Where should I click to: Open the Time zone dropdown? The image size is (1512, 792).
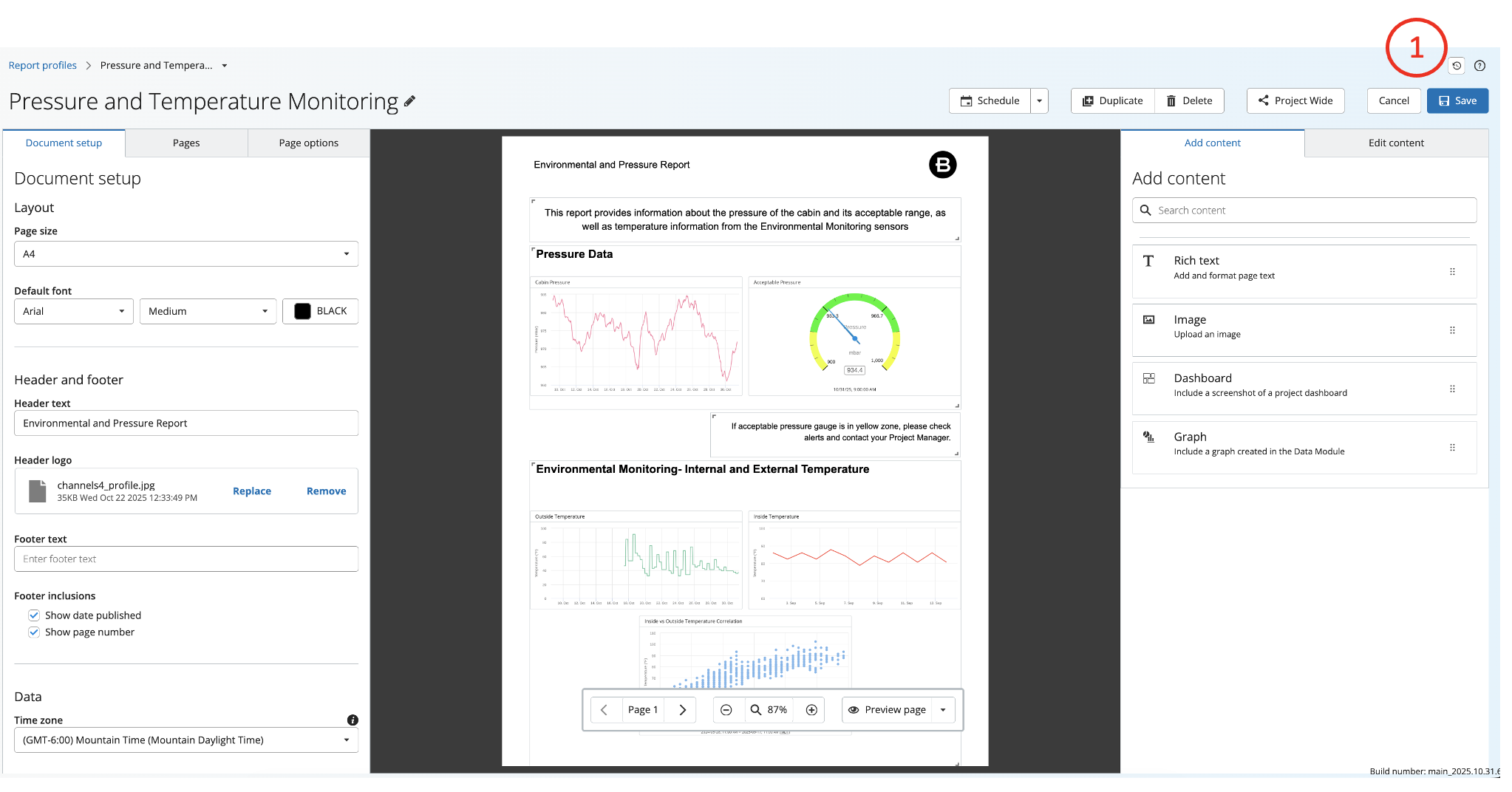(x=186, y=740)
